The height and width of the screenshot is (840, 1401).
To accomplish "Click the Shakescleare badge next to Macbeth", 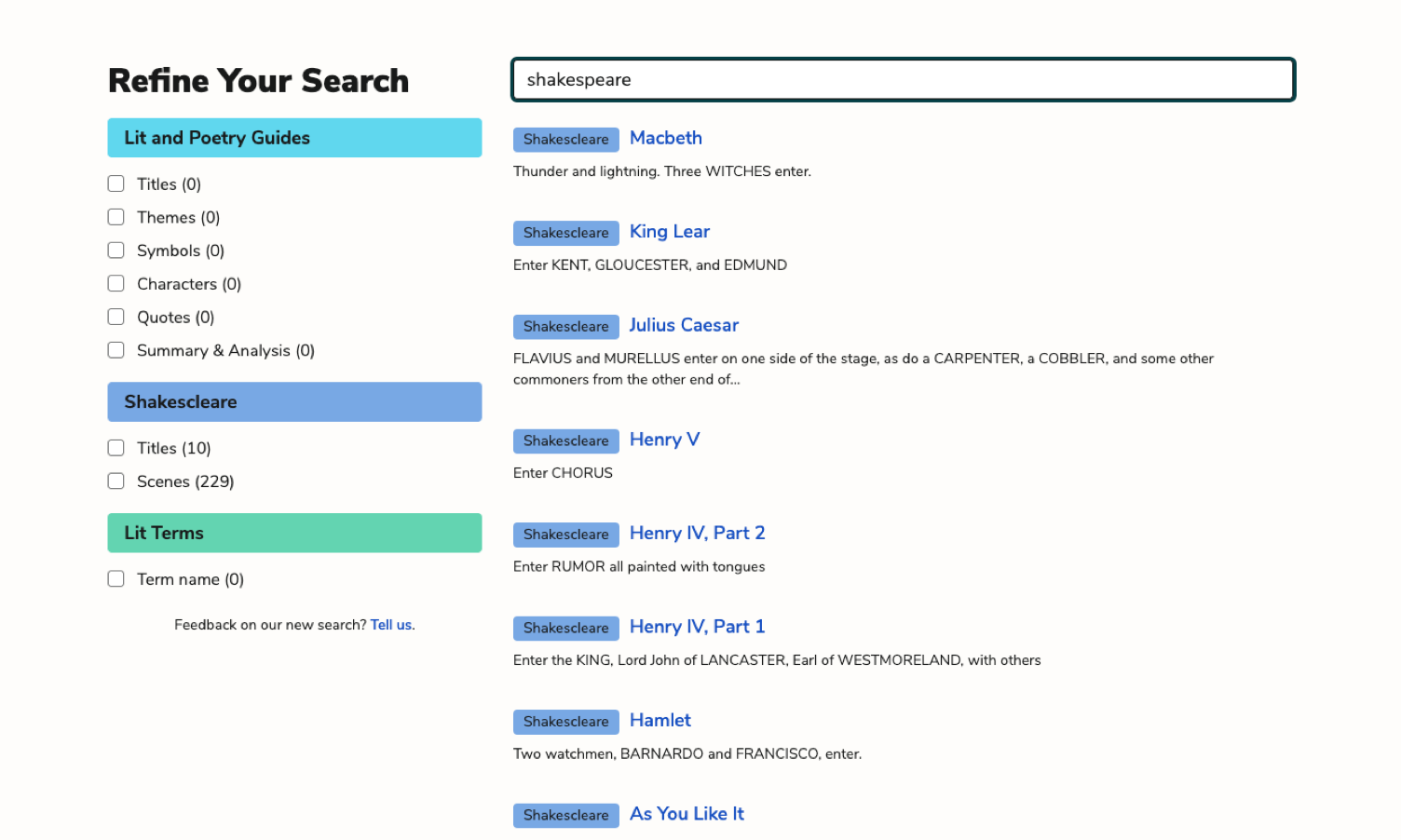I will [565, 139].
